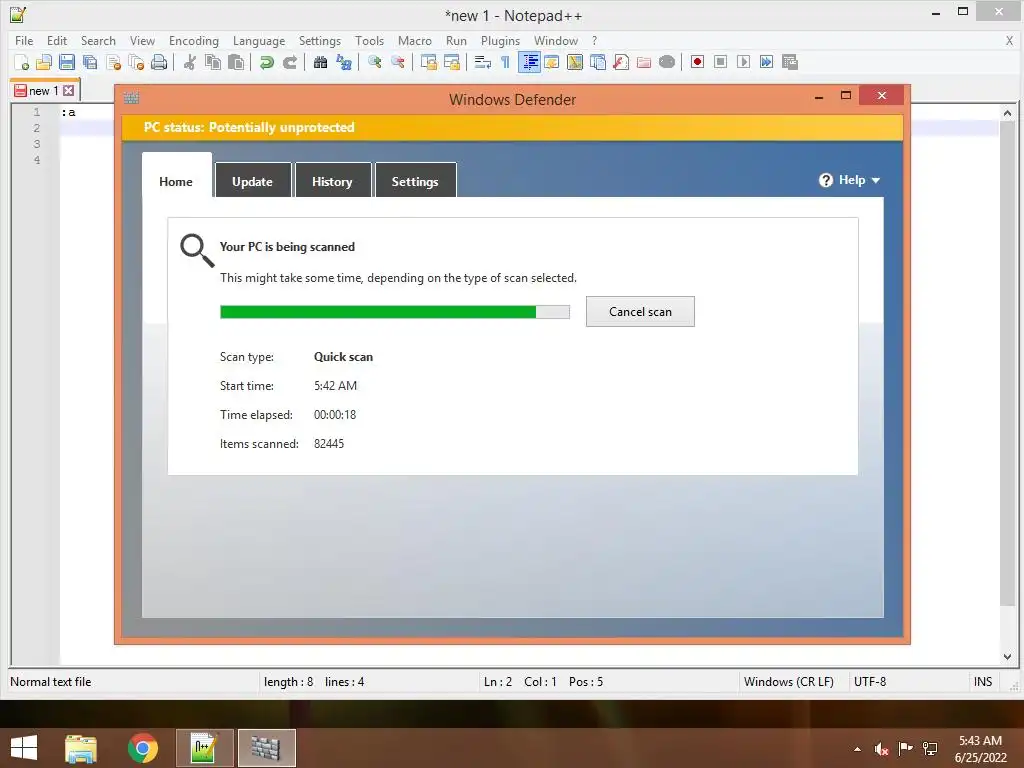The width and height of the screenshot is (1024, 768).
Task: Click the Folder as Workspace icon
Action: click(x=644, y=62)
